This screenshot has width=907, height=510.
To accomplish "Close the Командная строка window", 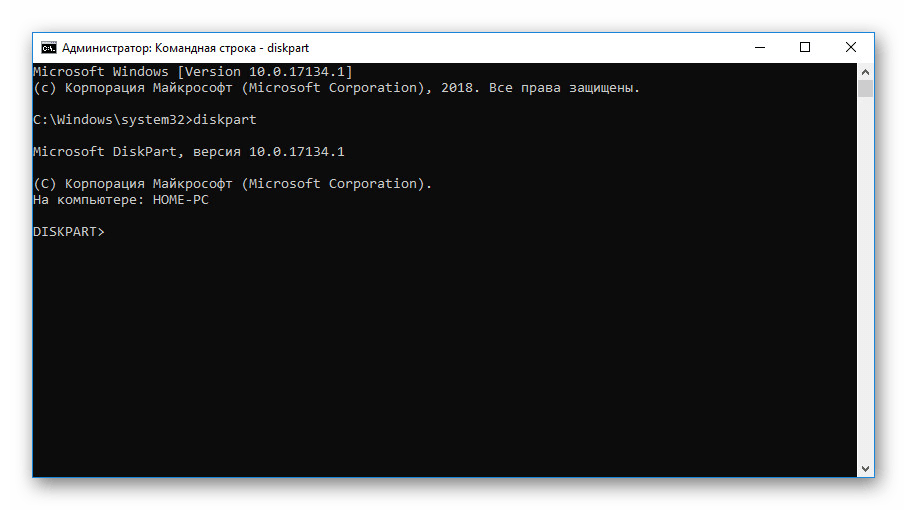I will (x=851, y=47).
